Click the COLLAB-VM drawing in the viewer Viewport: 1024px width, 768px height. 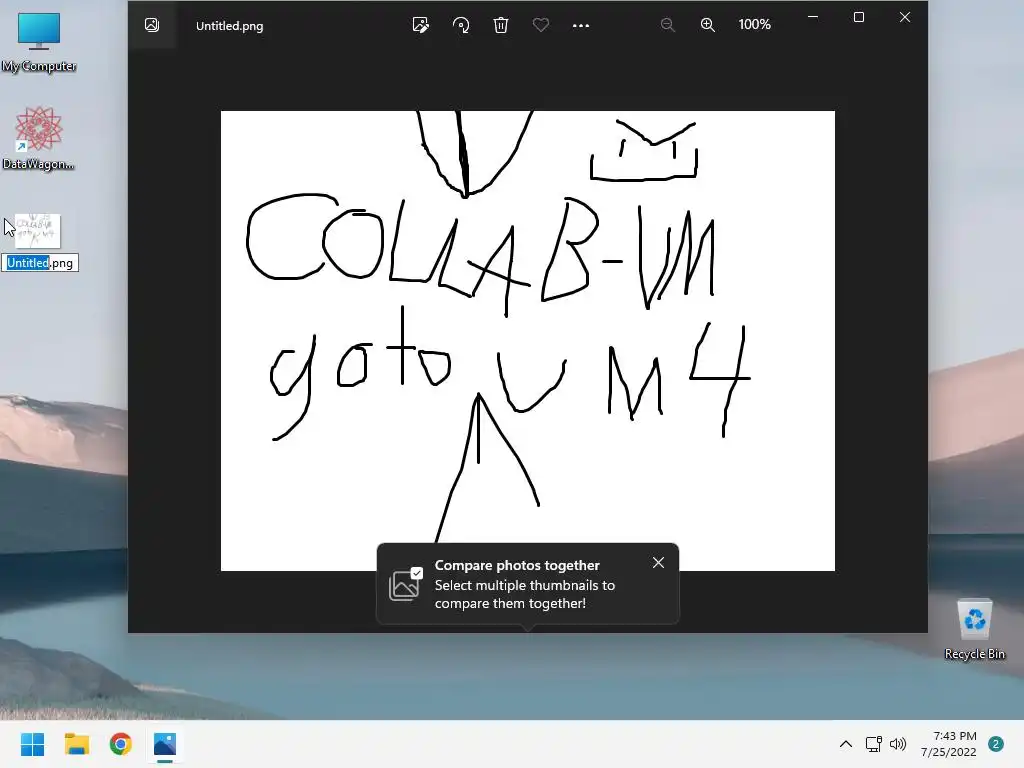(528, 341)
